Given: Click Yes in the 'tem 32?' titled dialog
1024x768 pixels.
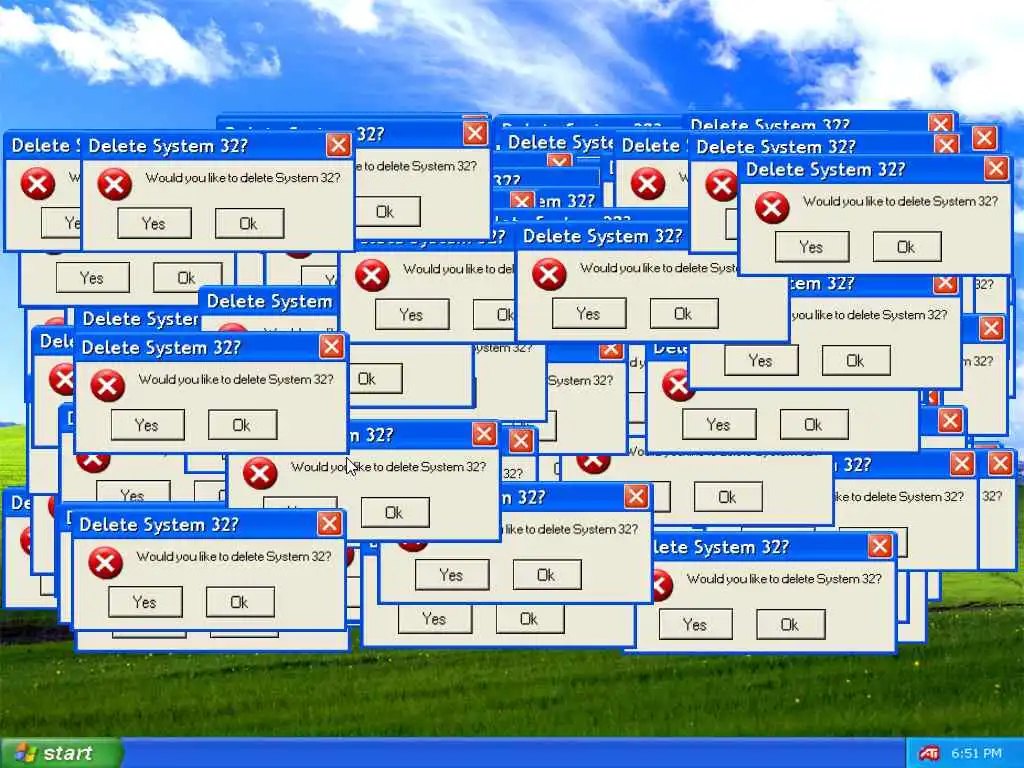Looking at the screenshot, I should coord(761,360).
